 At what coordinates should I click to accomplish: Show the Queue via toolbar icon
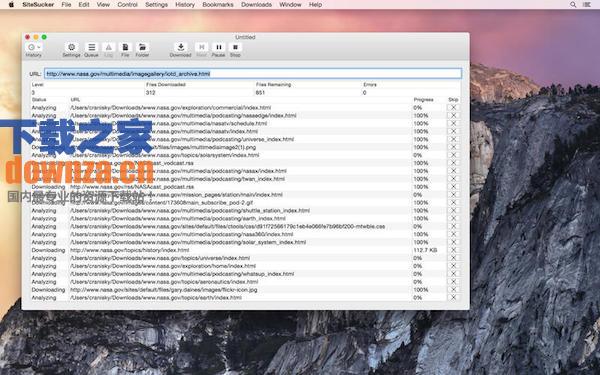[91, 47]
